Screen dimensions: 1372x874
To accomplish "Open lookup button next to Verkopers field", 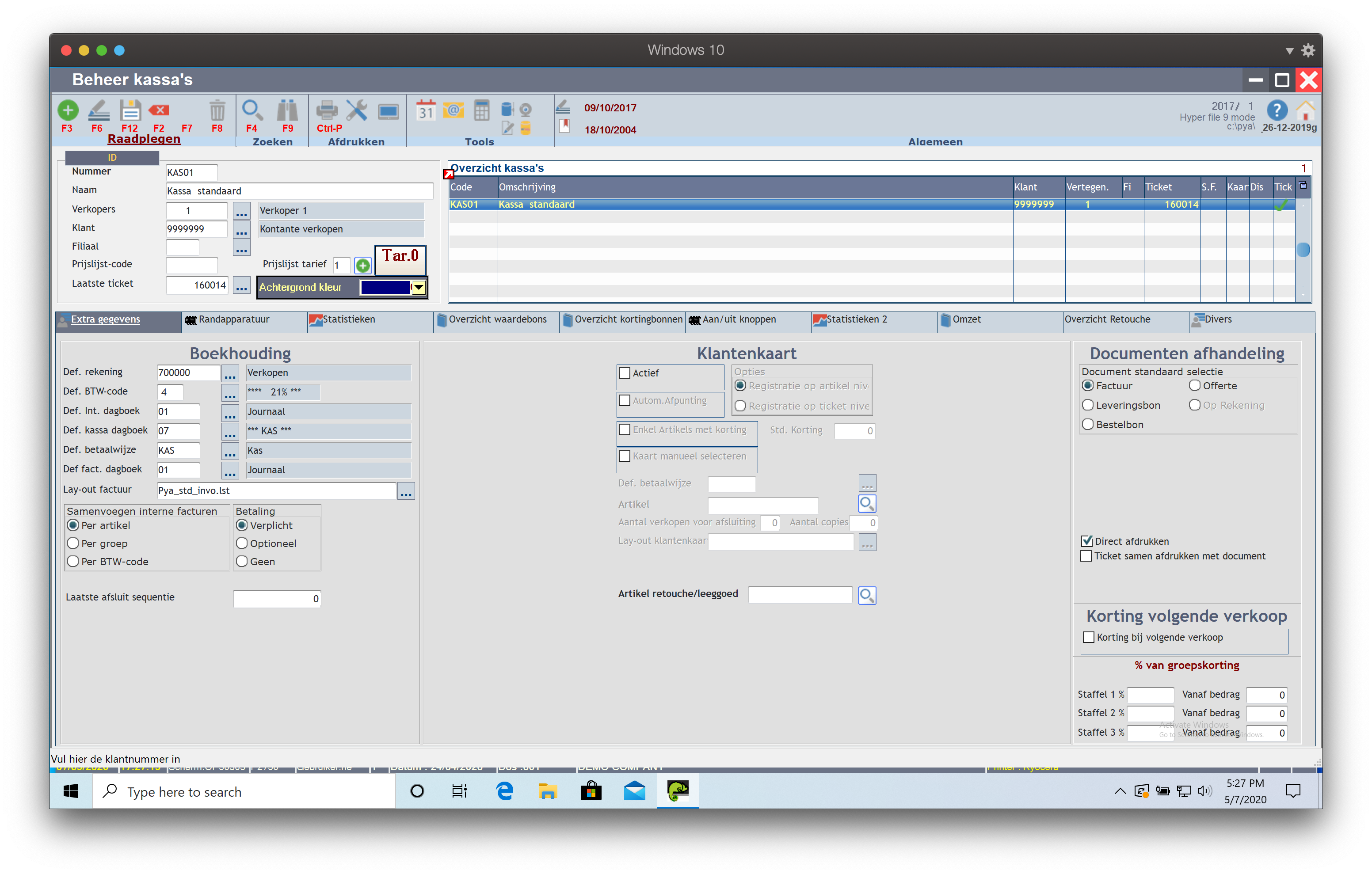I will 242,211.
